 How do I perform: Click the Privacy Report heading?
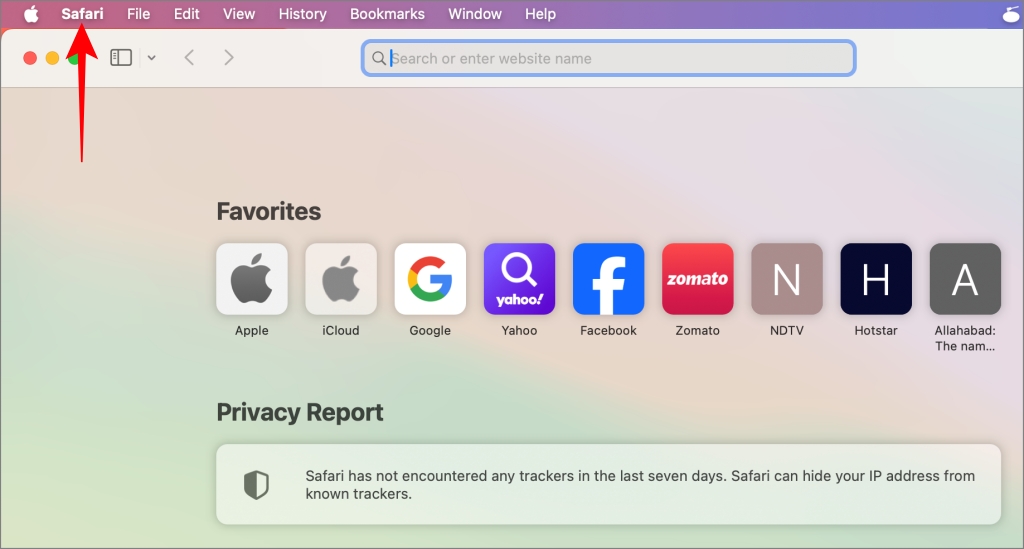300,413
